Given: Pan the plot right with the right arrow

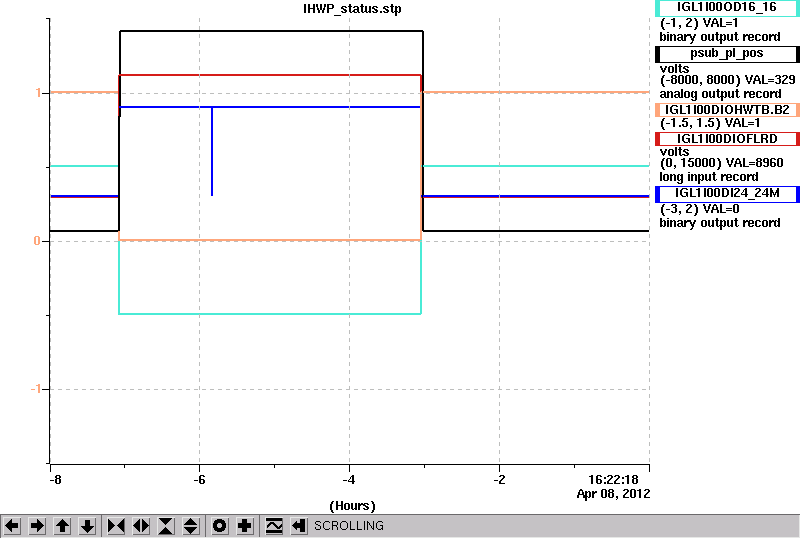Looking at the screenshot, I should (37, 526).
